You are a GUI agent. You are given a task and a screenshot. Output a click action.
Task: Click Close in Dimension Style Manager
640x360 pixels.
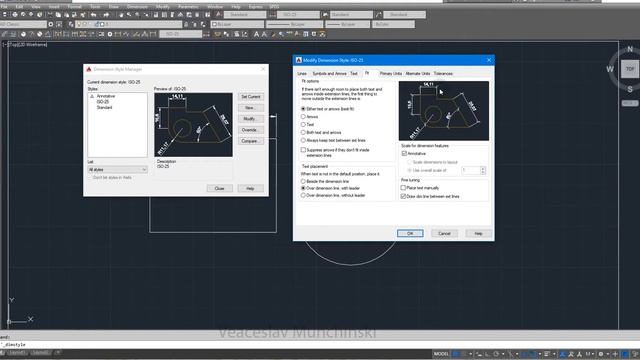[x=220, y=188]
